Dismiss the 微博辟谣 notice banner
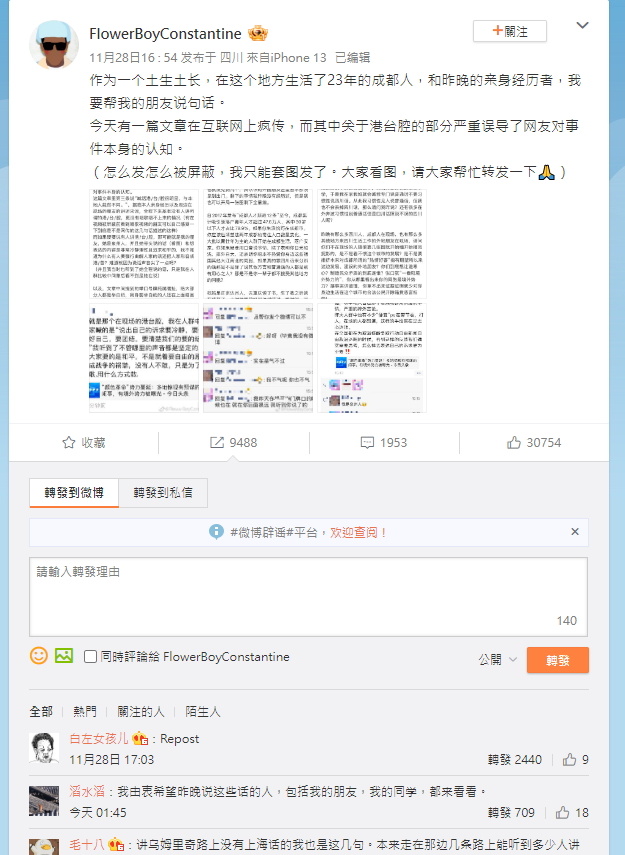This screenshot has height=855, width=625. tap(575, 532)
